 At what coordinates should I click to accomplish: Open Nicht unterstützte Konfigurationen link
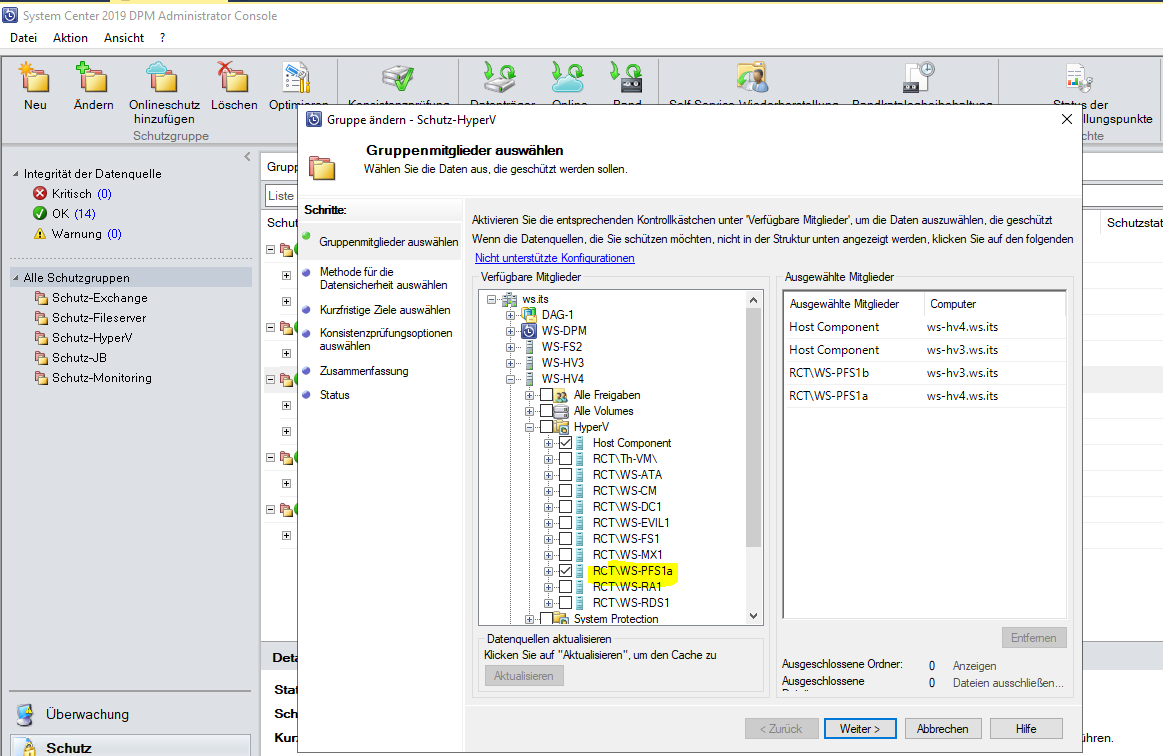point(555,258)
